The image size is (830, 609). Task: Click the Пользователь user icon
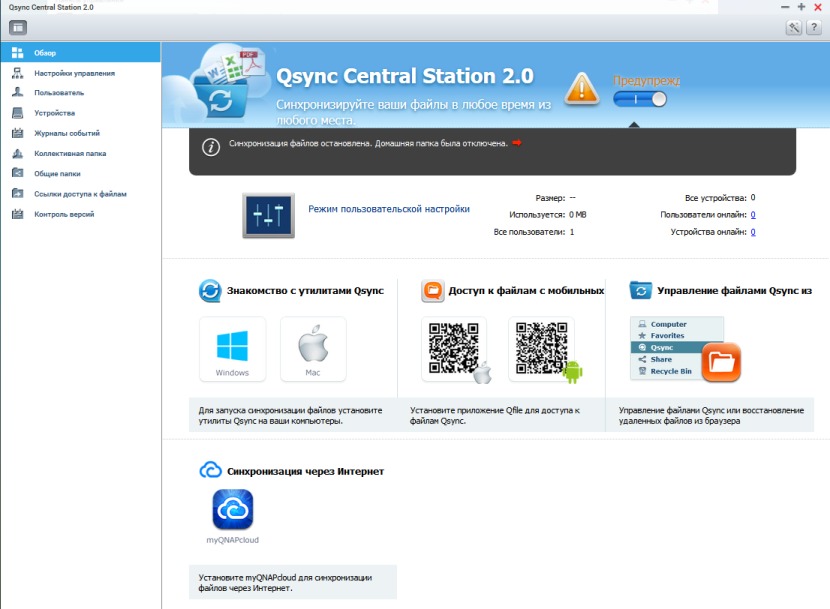(17, 92)
